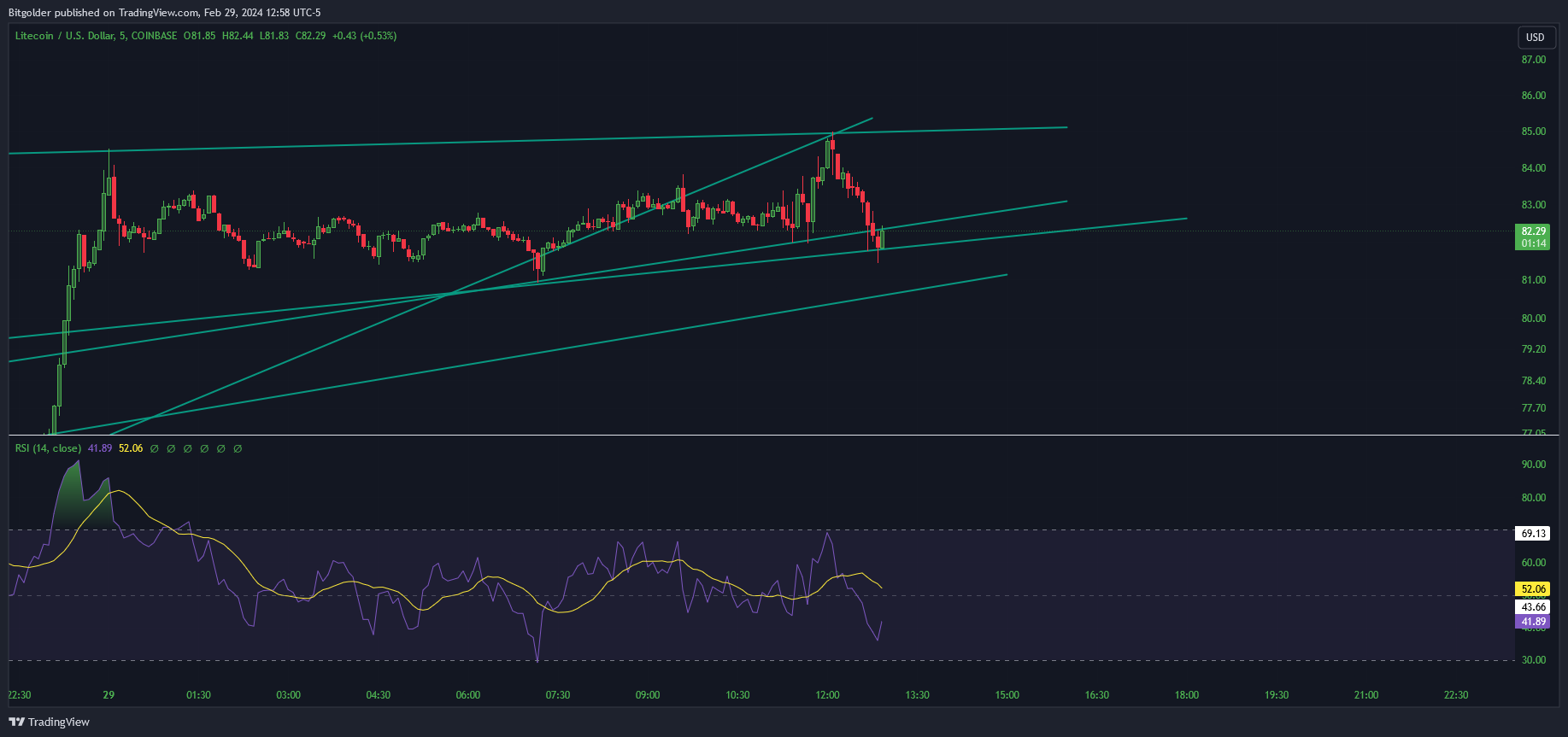Click the 12:00 time axis label

(827, 695)
